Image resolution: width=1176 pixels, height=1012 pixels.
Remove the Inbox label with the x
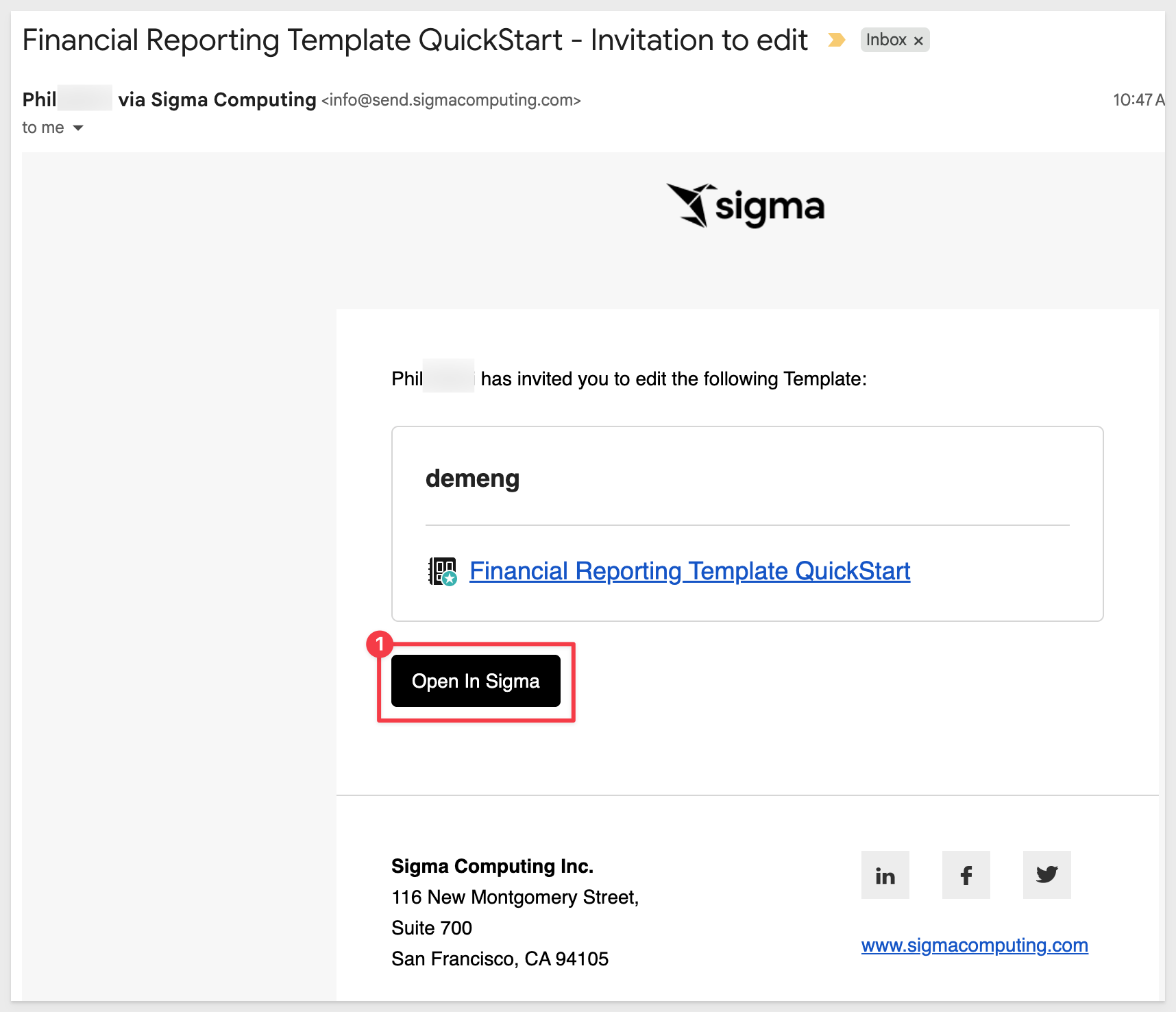point(918,40)
